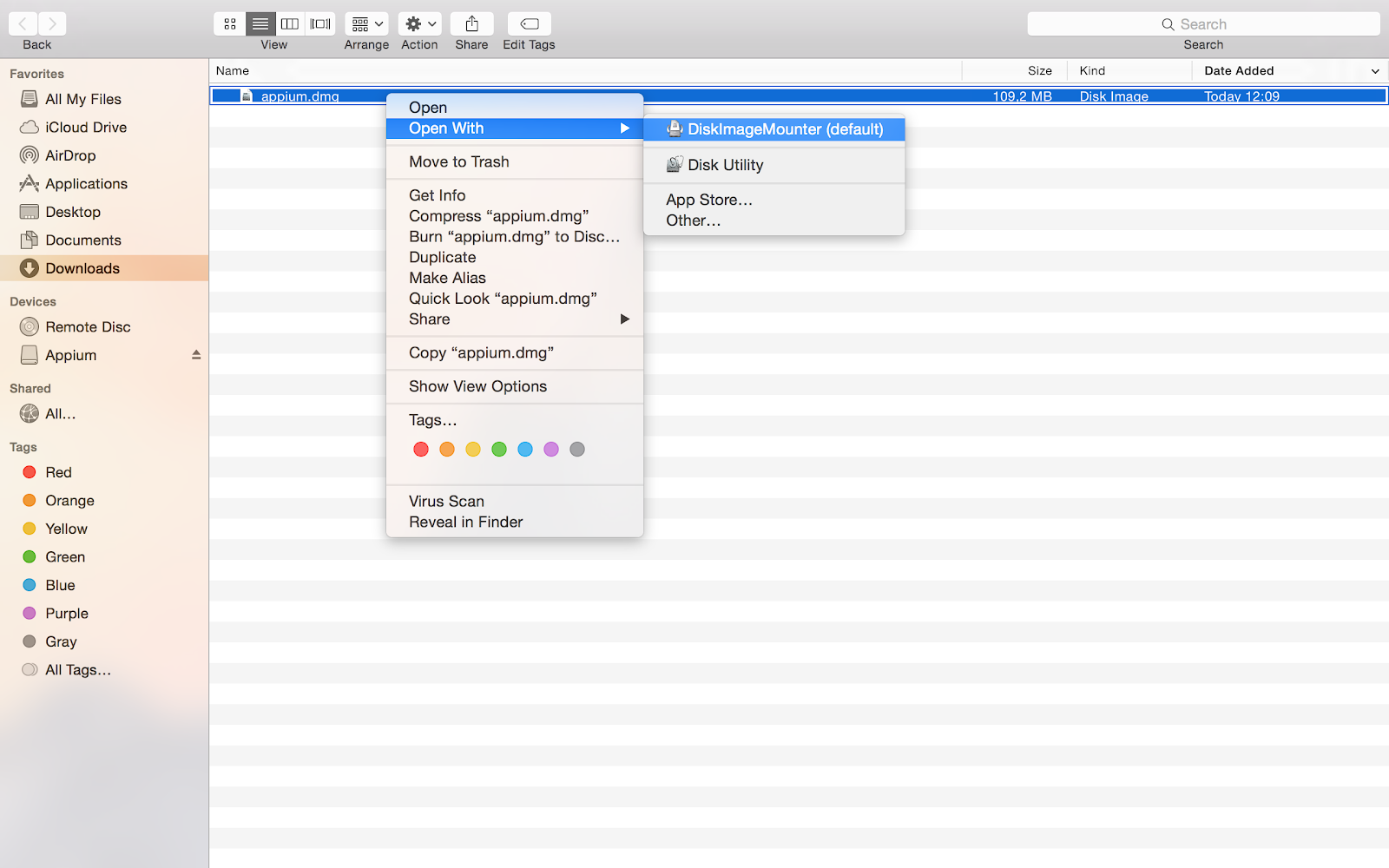Choose Tags… in context menu

coord(515,420)
